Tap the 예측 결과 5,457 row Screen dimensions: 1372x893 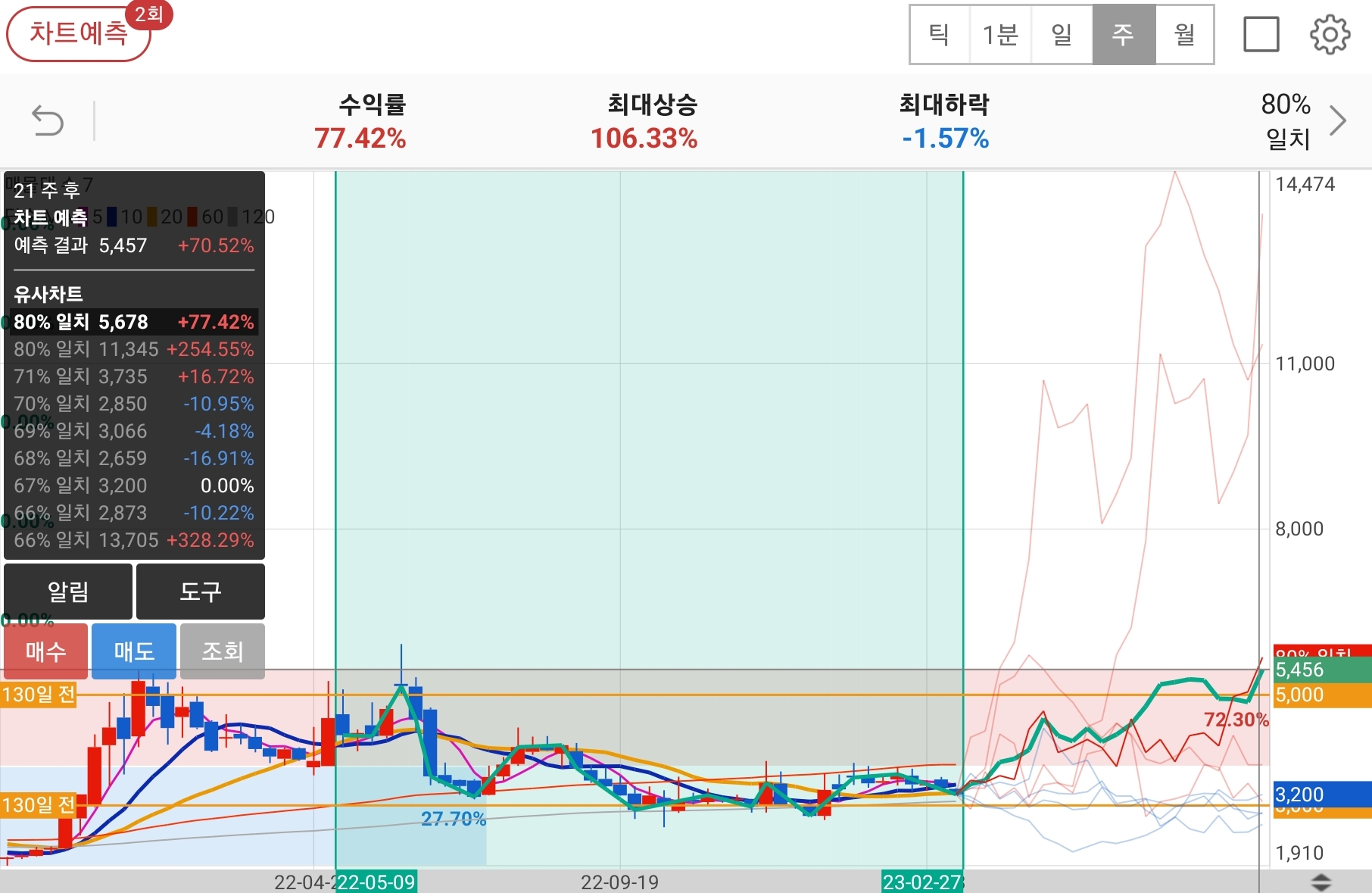(x=134, y=245)
